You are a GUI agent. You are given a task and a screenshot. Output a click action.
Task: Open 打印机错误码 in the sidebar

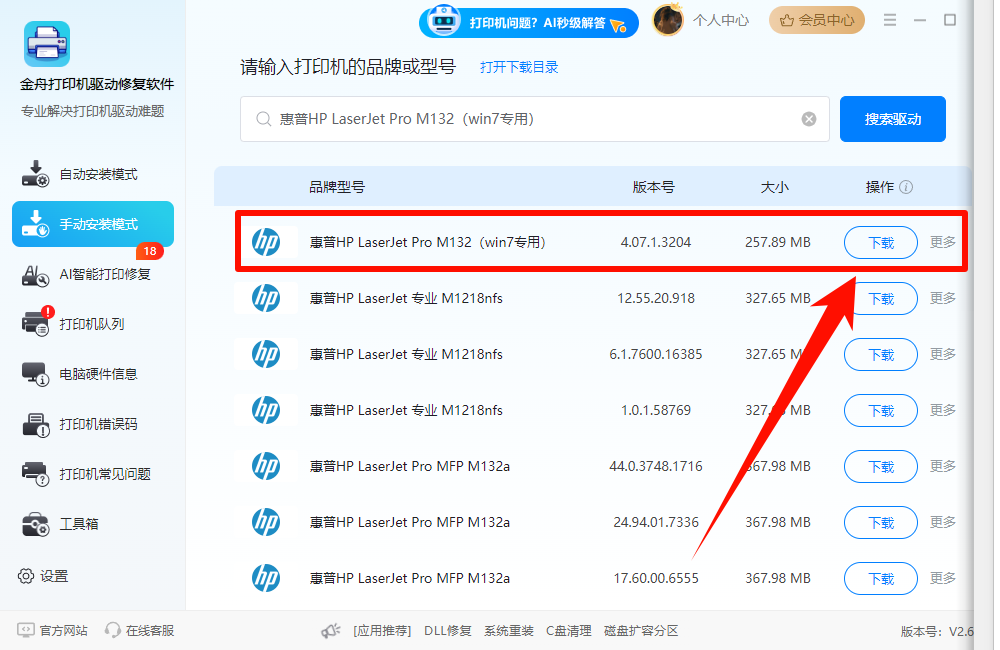(93, 424)
